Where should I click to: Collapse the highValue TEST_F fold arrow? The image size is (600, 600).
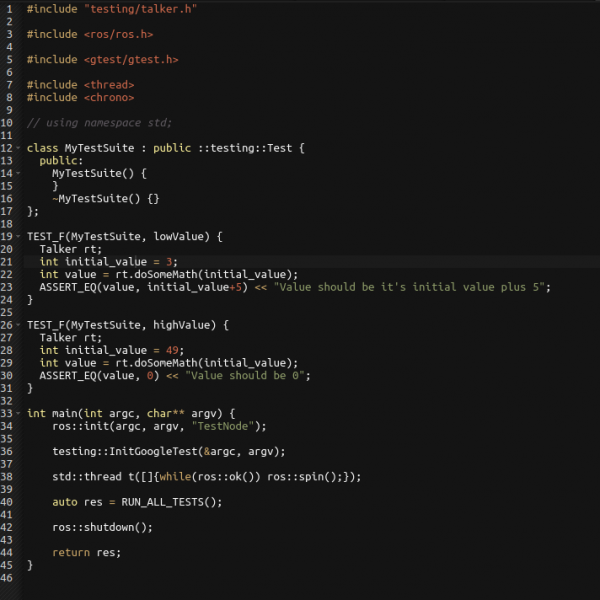click(x=18, y=325)
